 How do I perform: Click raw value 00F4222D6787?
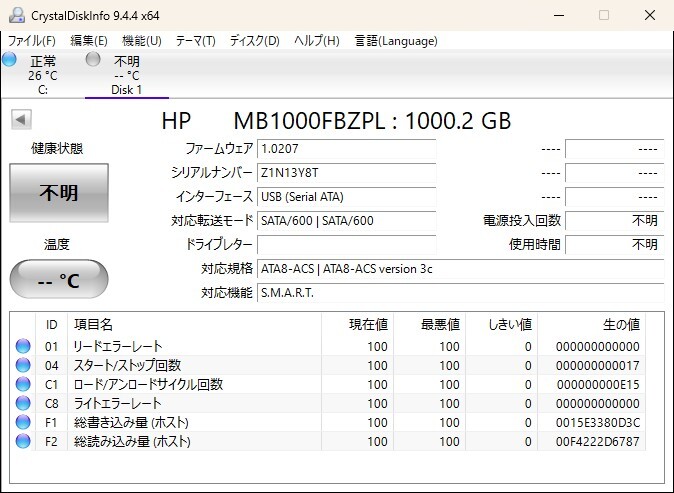(597, 441)
